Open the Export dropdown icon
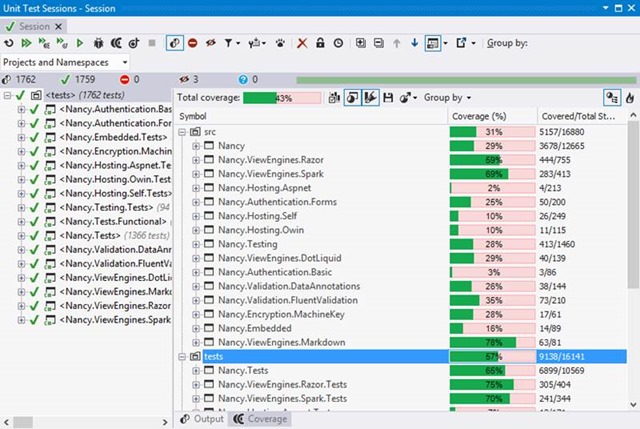Viewport: 640px width, 429px height. [466, 43]
